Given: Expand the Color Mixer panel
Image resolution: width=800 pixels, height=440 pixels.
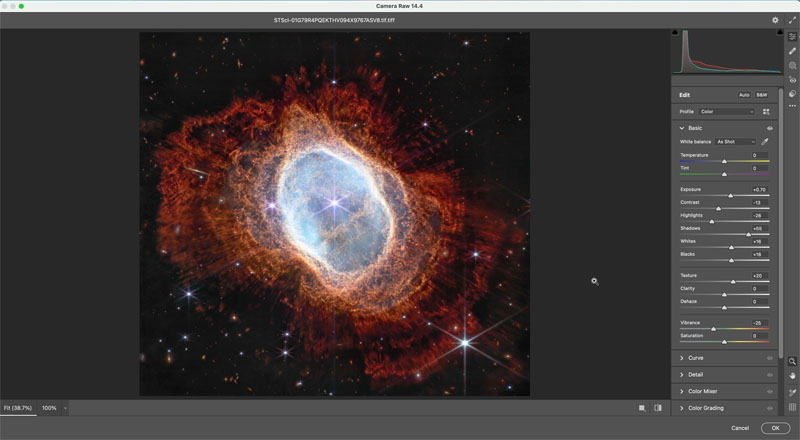Looking at the screenshot, I should (682, 392).
